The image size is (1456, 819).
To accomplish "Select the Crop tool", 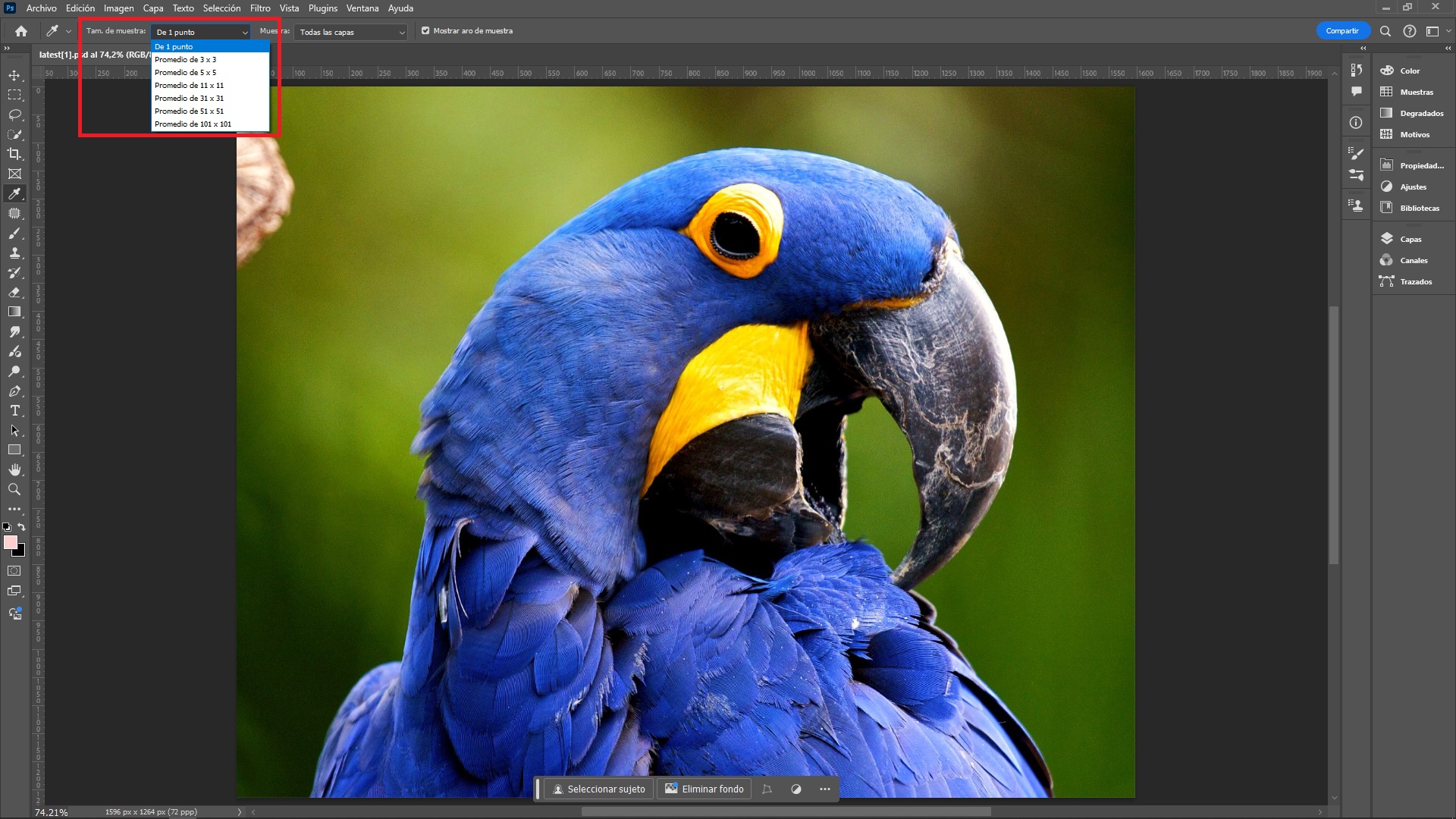I will [14, 154].
